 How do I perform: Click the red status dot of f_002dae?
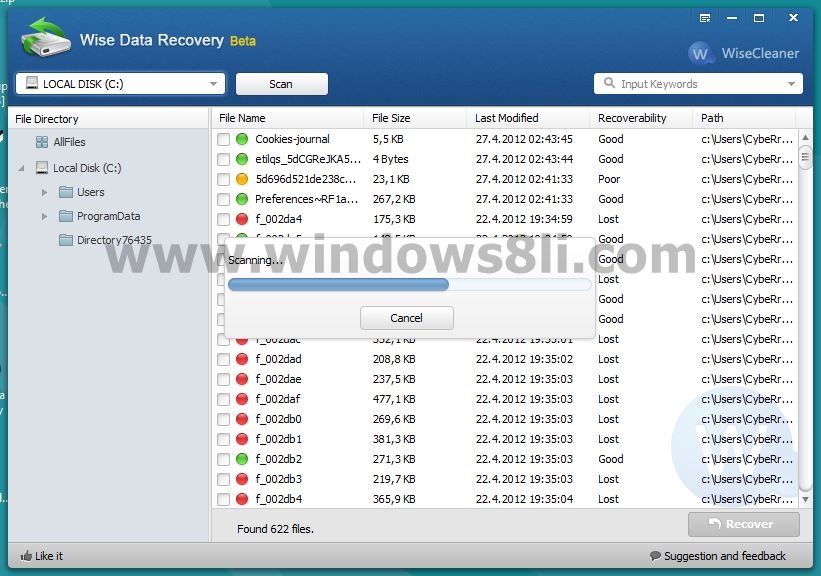[x=241, y=379]
